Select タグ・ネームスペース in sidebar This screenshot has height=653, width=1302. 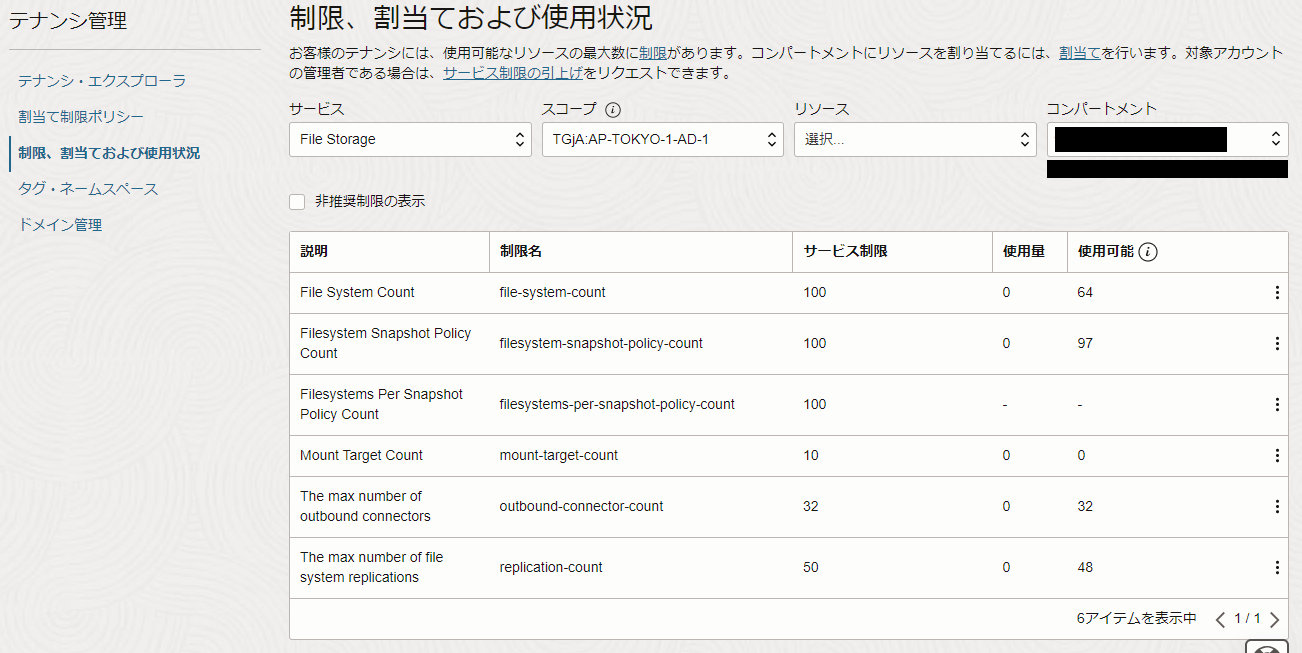coord(88,188)
